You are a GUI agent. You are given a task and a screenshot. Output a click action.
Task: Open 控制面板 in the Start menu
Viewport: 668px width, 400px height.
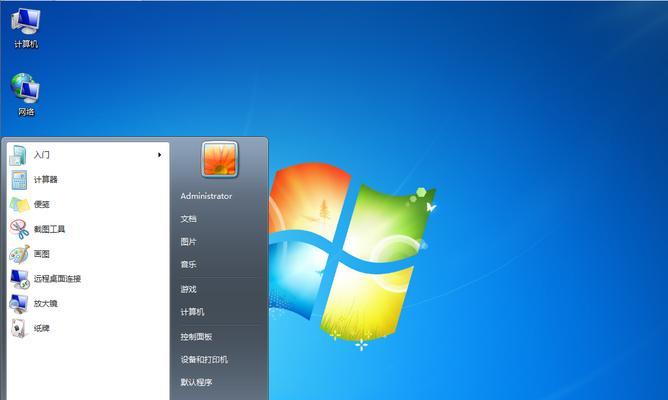pos(196,337)
